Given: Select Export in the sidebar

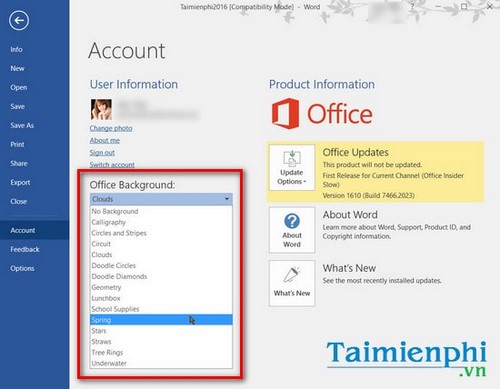Looking at the screenshot, I should (20, 182).
